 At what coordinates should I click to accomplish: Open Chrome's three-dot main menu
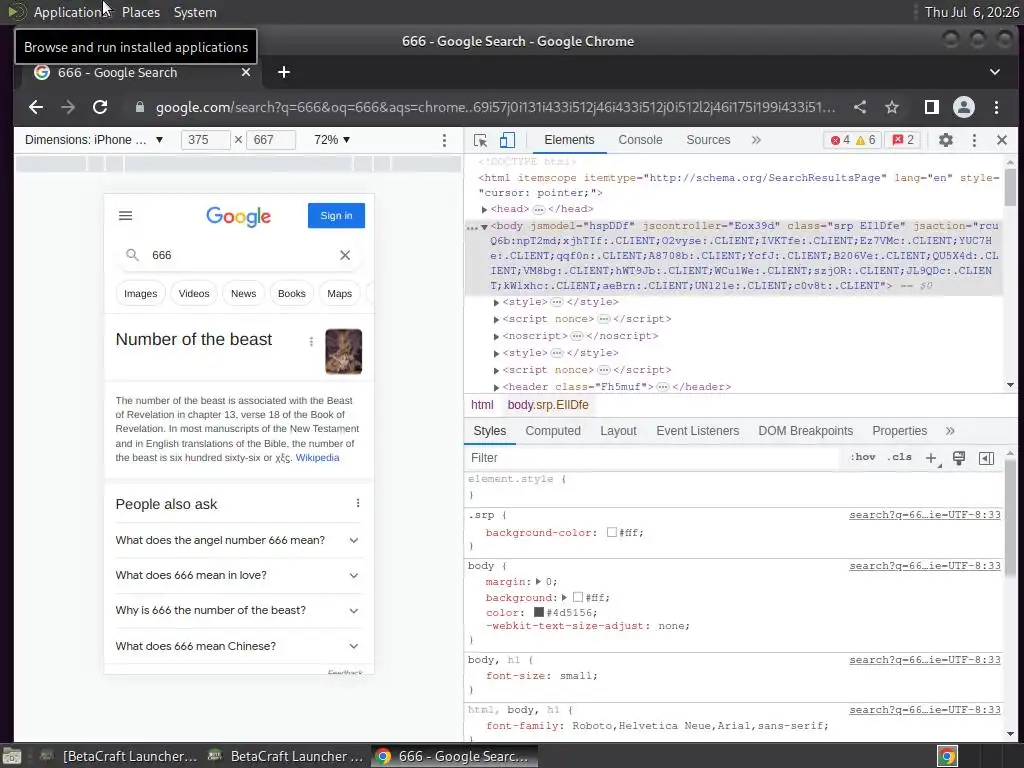(x=997, y=107)
